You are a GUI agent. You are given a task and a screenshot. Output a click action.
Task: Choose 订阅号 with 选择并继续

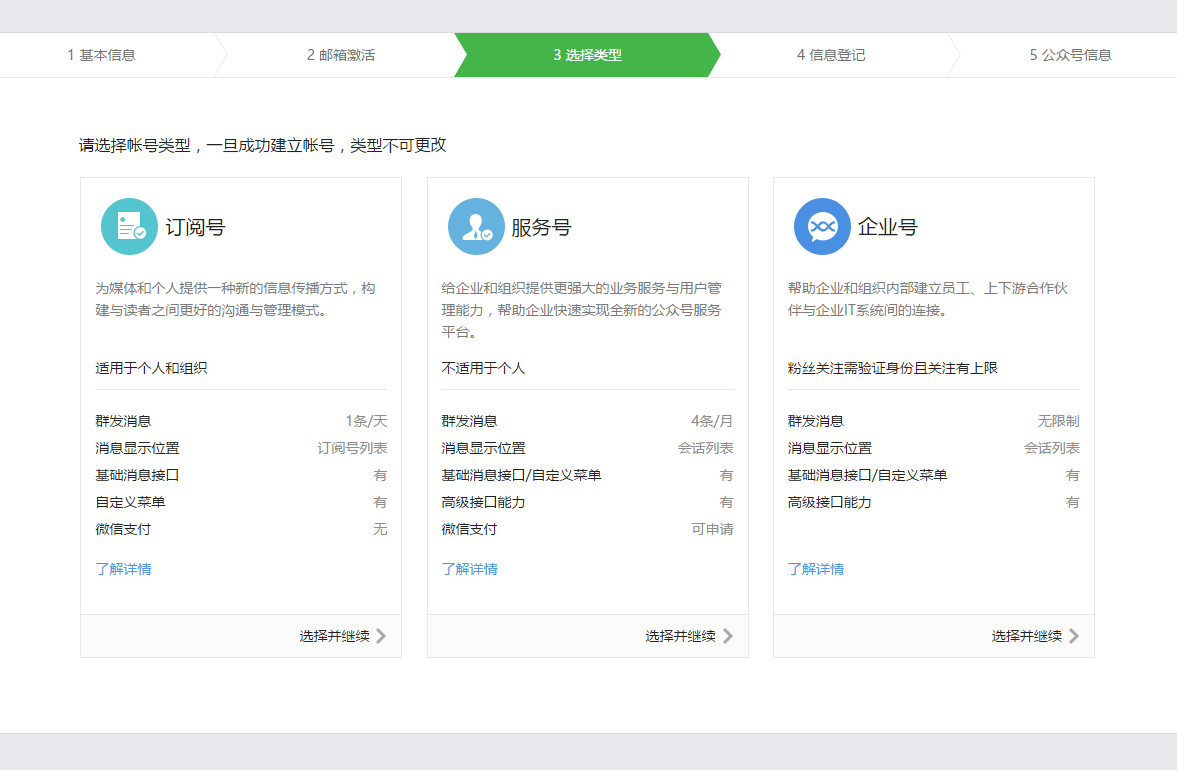click(x=335, y=636)
